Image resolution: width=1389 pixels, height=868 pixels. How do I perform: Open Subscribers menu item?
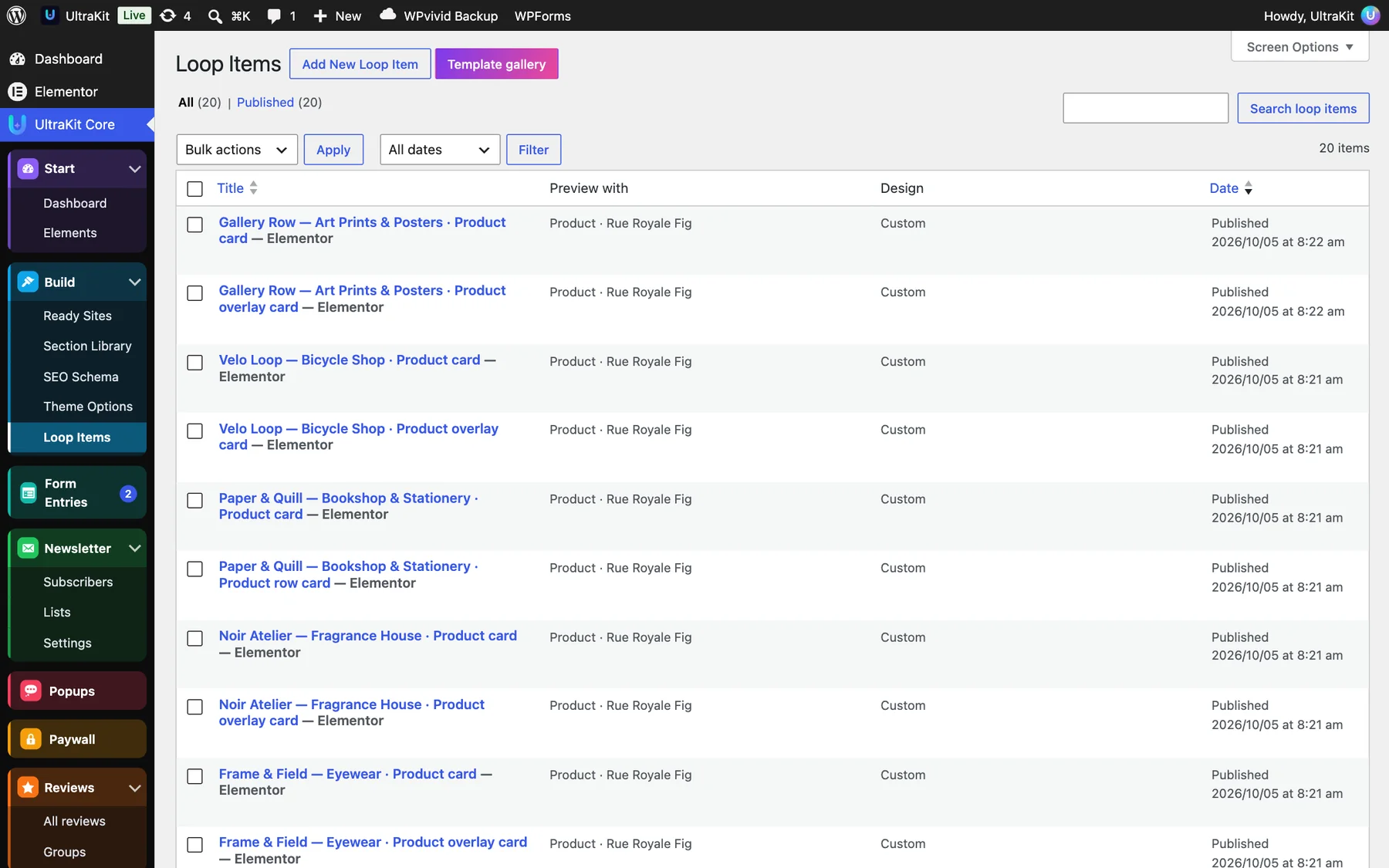(x=78, y=583)
